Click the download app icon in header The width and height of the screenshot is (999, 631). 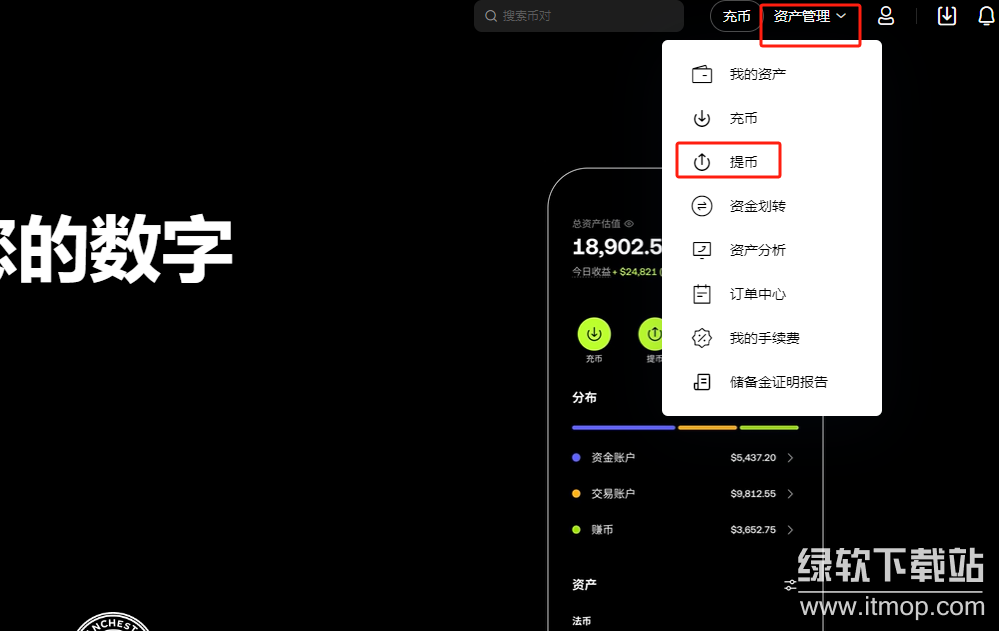(x=946, y=16)
